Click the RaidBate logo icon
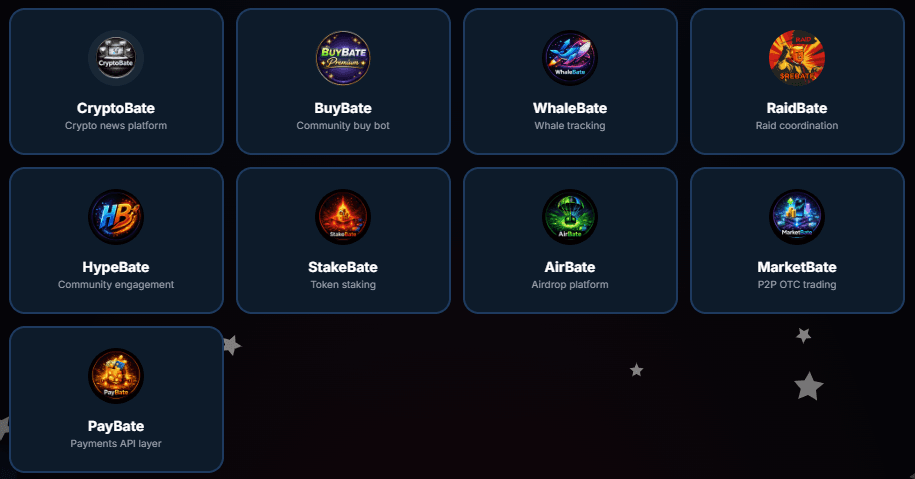This screenshot has width=915, height=479. pyautogui.click(x=797, y=58)
